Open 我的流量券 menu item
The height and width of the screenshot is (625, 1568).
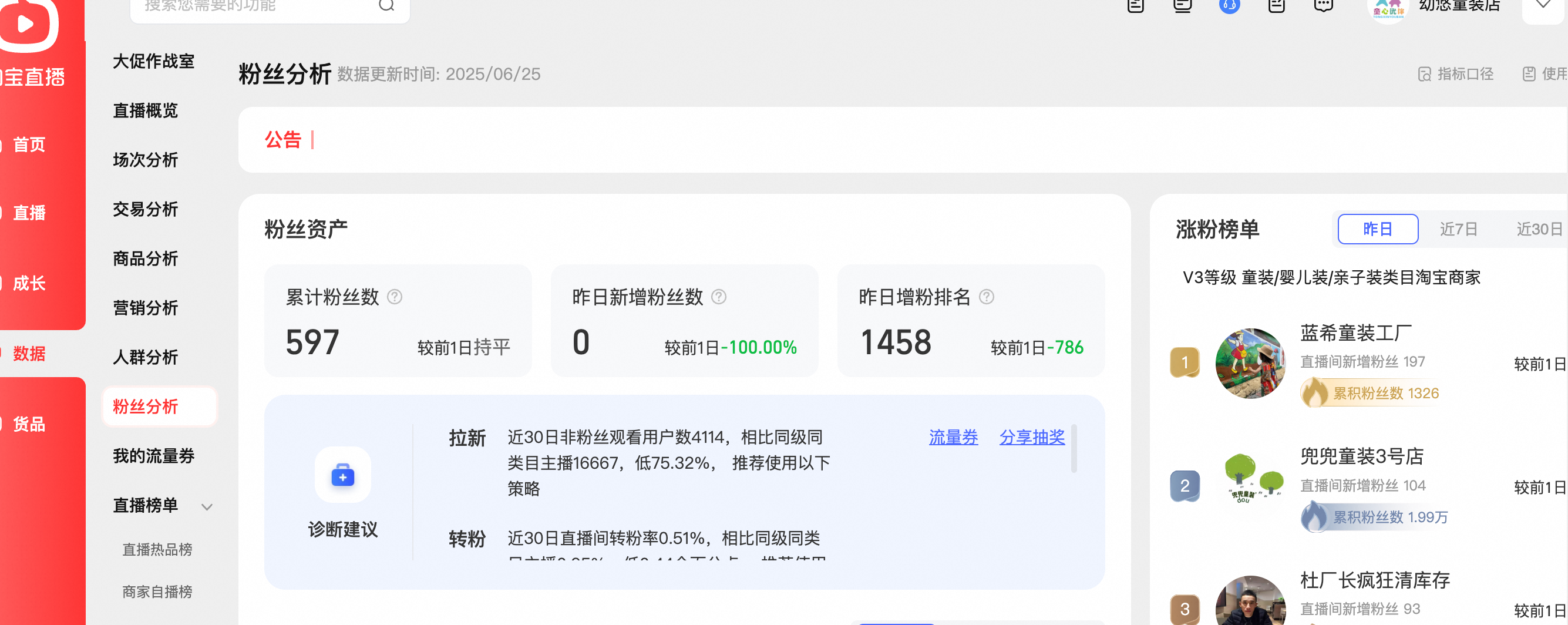coord(153,456)
